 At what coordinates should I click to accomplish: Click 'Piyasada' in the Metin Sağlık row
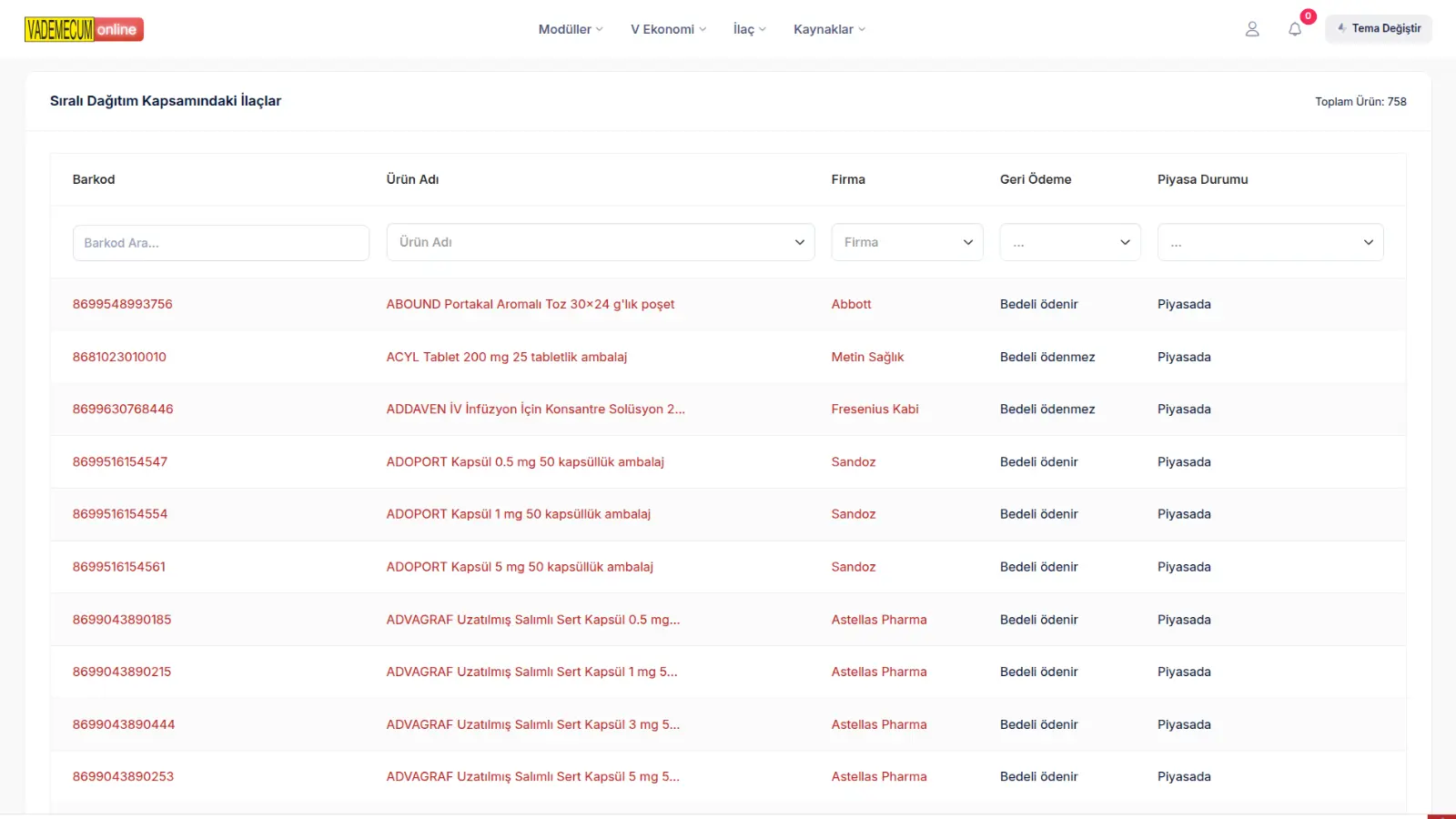(x=1184, y=357)
